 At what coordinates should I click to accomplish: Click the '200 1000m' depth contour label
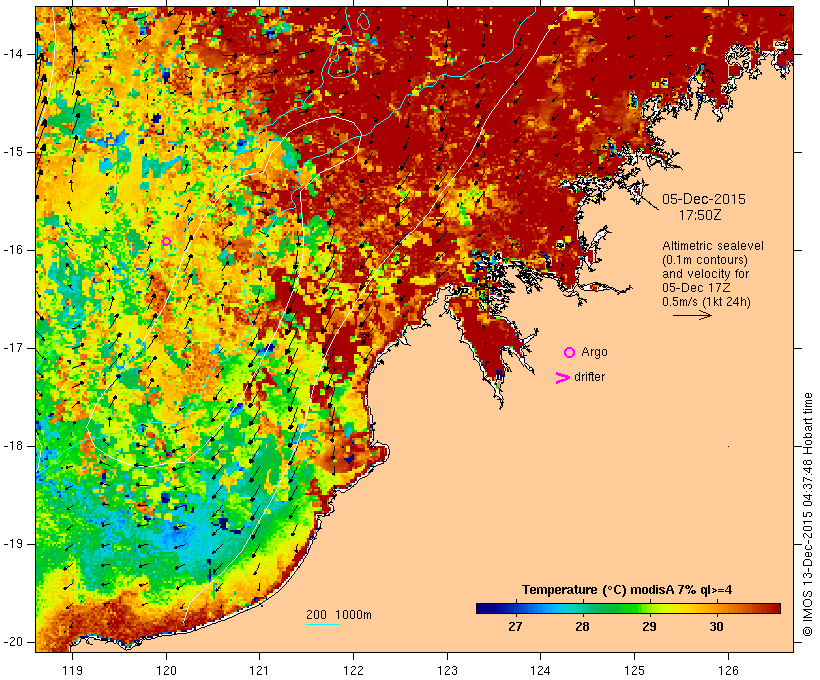pyautogui.click(x=339, y=615)
